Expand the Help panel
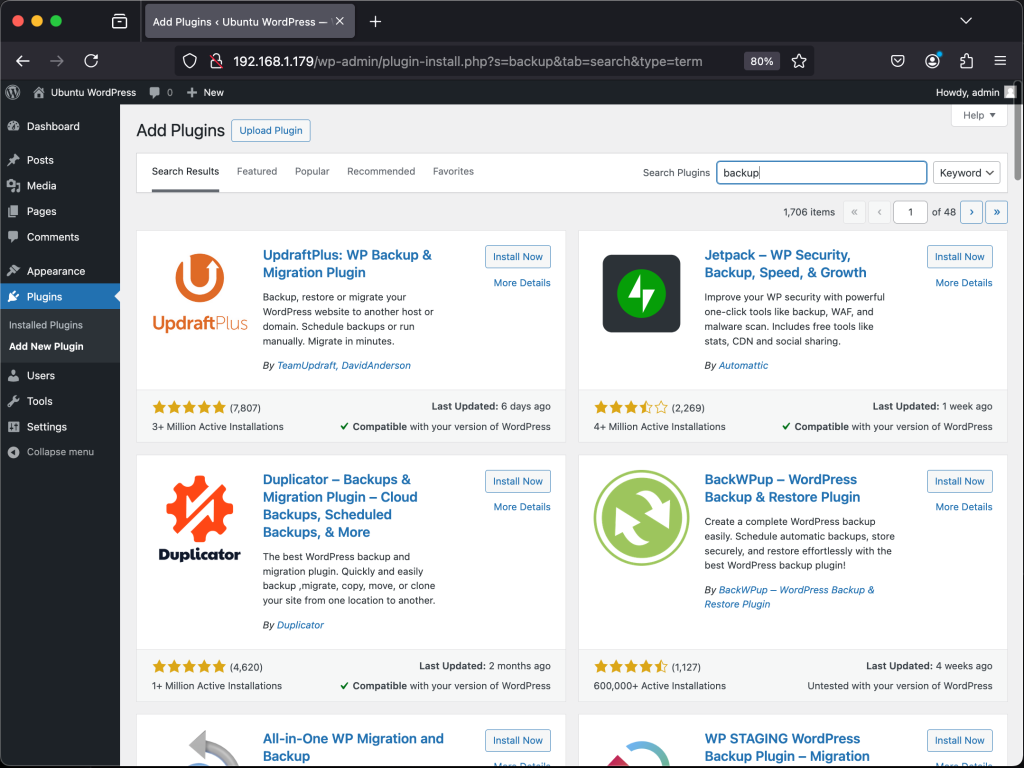 (x=978, y=115)
